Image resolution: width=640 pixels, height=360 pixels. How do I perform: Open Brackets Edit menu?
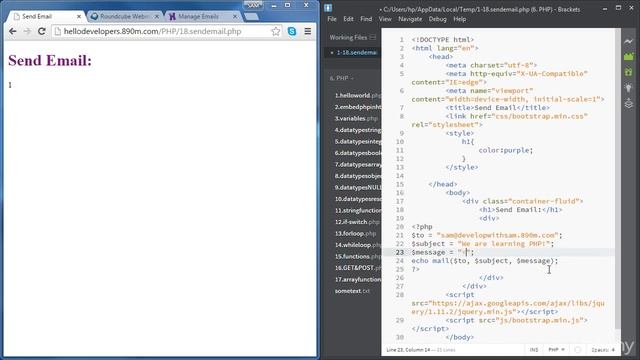(348, 19)
